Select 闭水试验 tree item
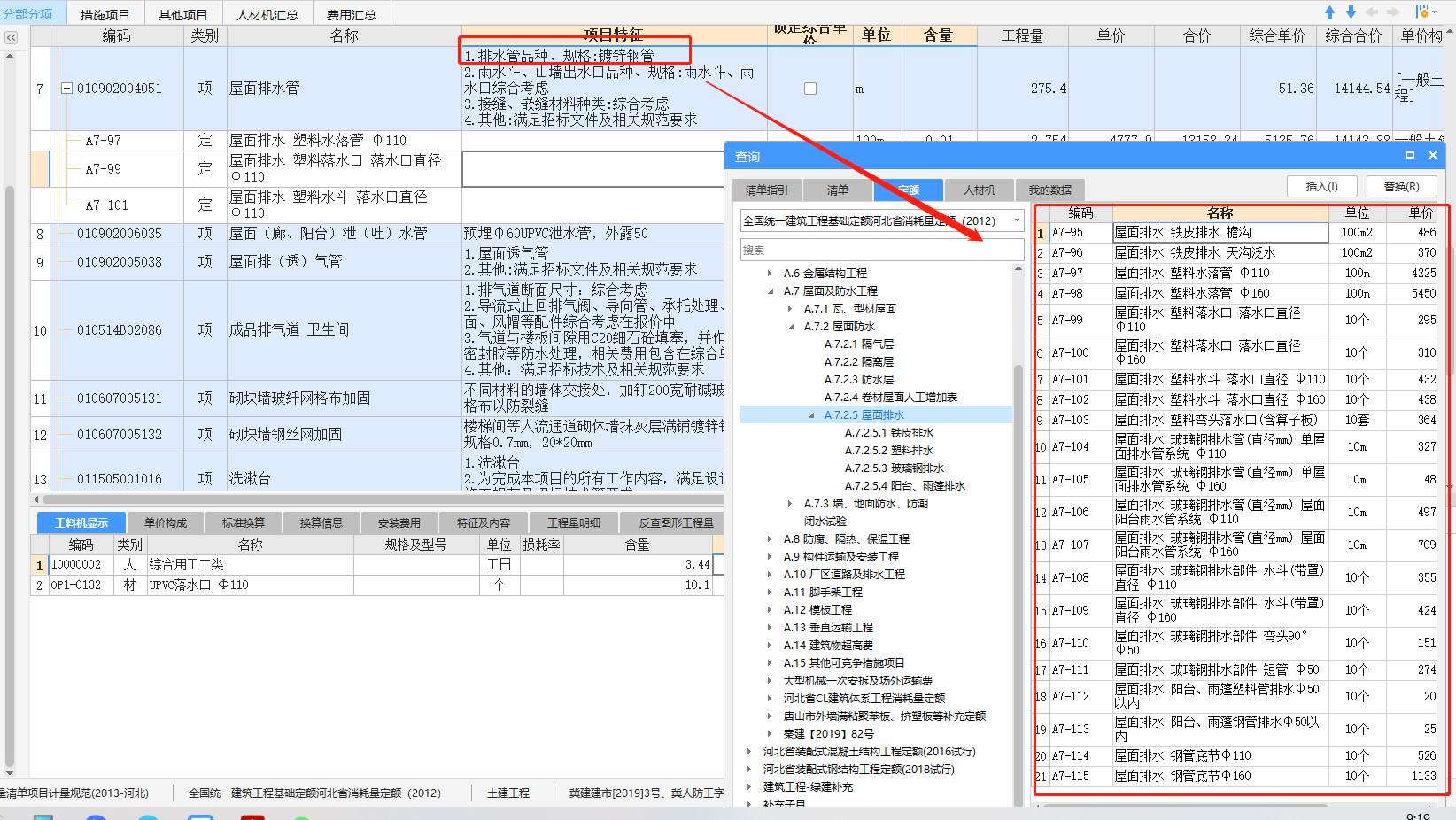Screen dimensions: 1456x820 coord(825,522)
